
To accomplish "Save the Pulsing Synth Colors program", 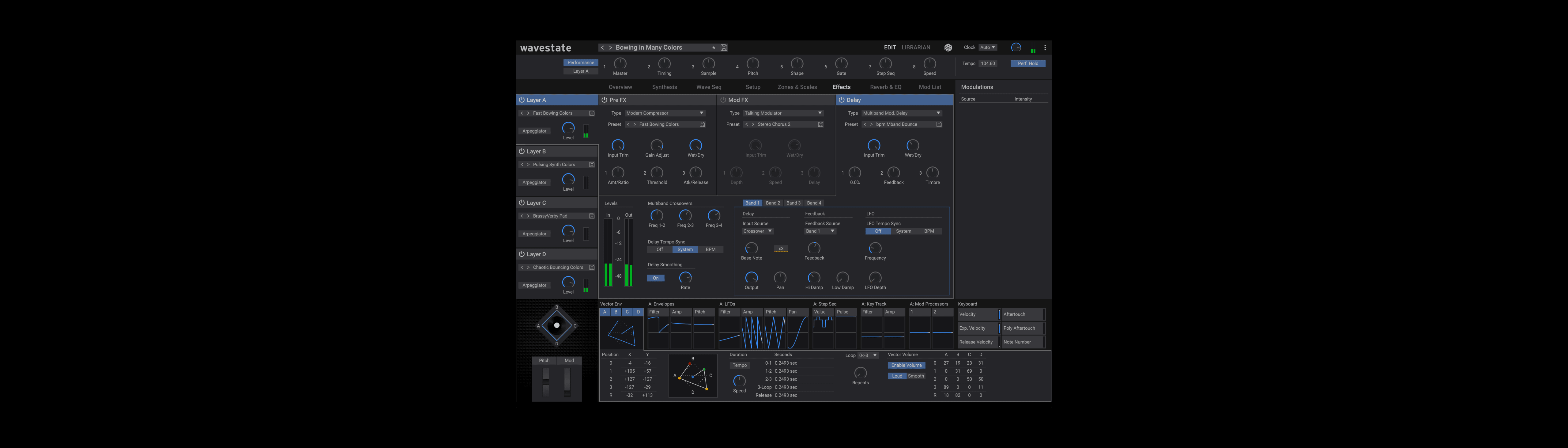I will tap(592, 164).
